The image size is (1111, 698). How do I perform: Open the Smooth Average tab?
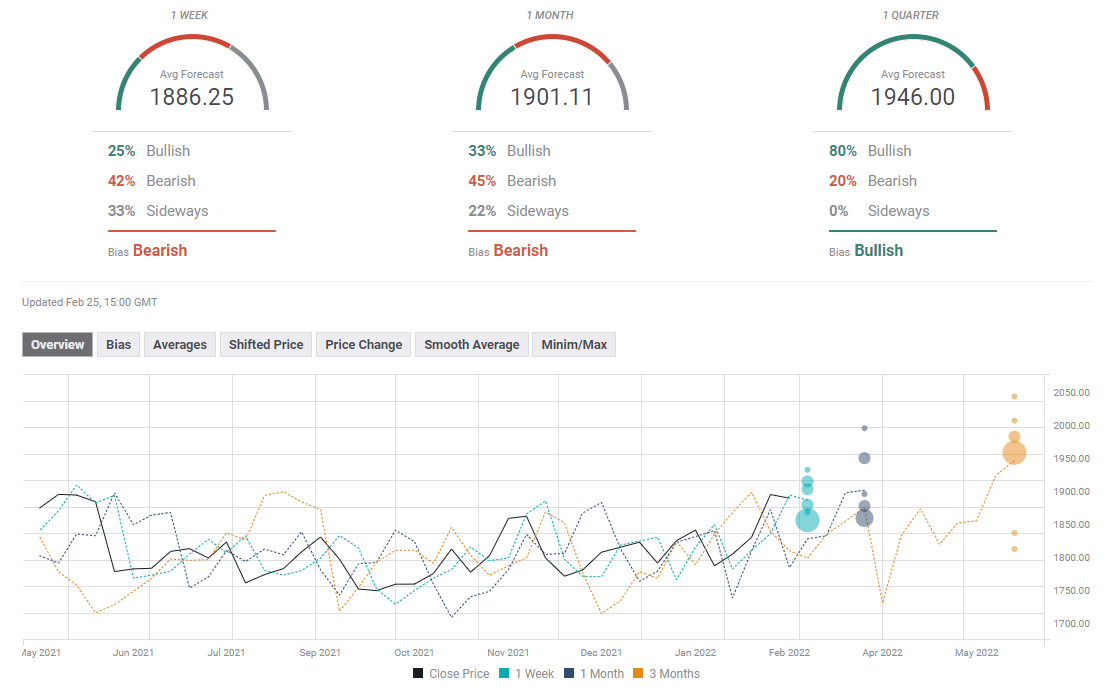[x=471, y=344]
